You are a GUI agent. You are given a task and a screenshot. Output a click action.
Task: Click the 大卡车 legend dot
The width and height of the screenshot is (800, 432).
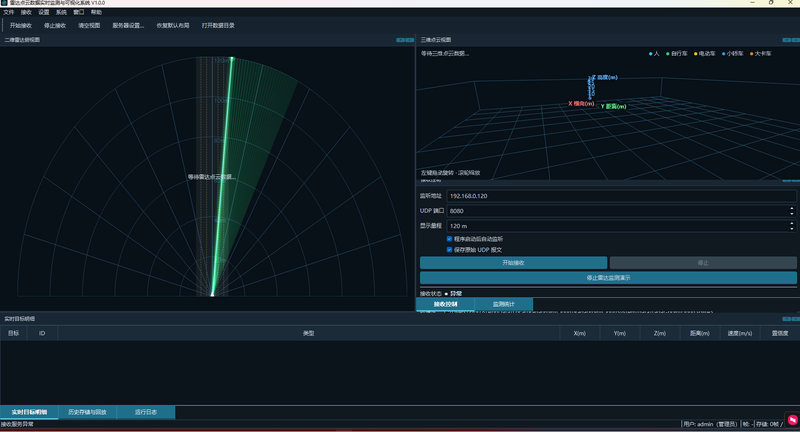pyautogui.click(x=752, y=54)
